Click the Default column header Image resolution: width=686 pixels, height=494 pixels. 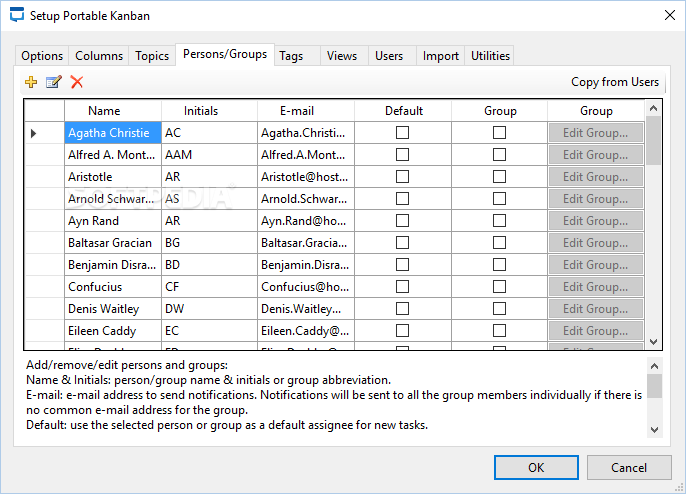[403, 111]
